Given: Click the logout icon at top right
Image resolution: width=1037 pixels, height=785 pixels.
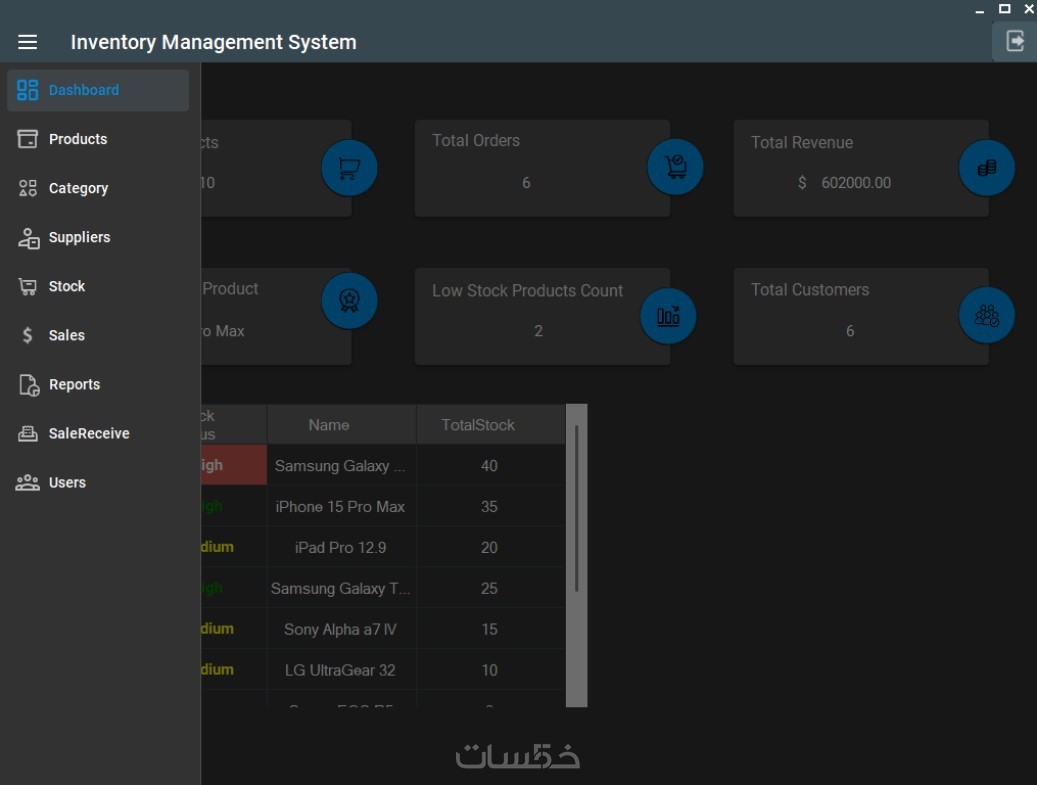Looking at the screenshot, I should 1015,41.
